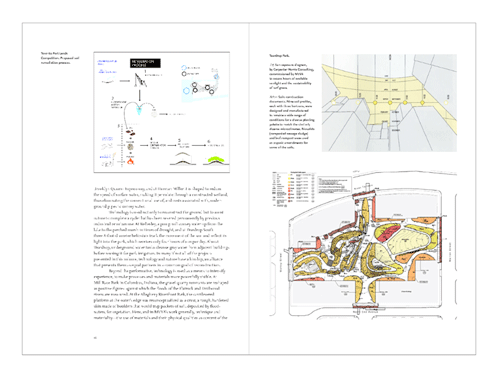This screenshot has height=386, width=498.
Task: Click the left page number at bottom
Action: (95, 338)
